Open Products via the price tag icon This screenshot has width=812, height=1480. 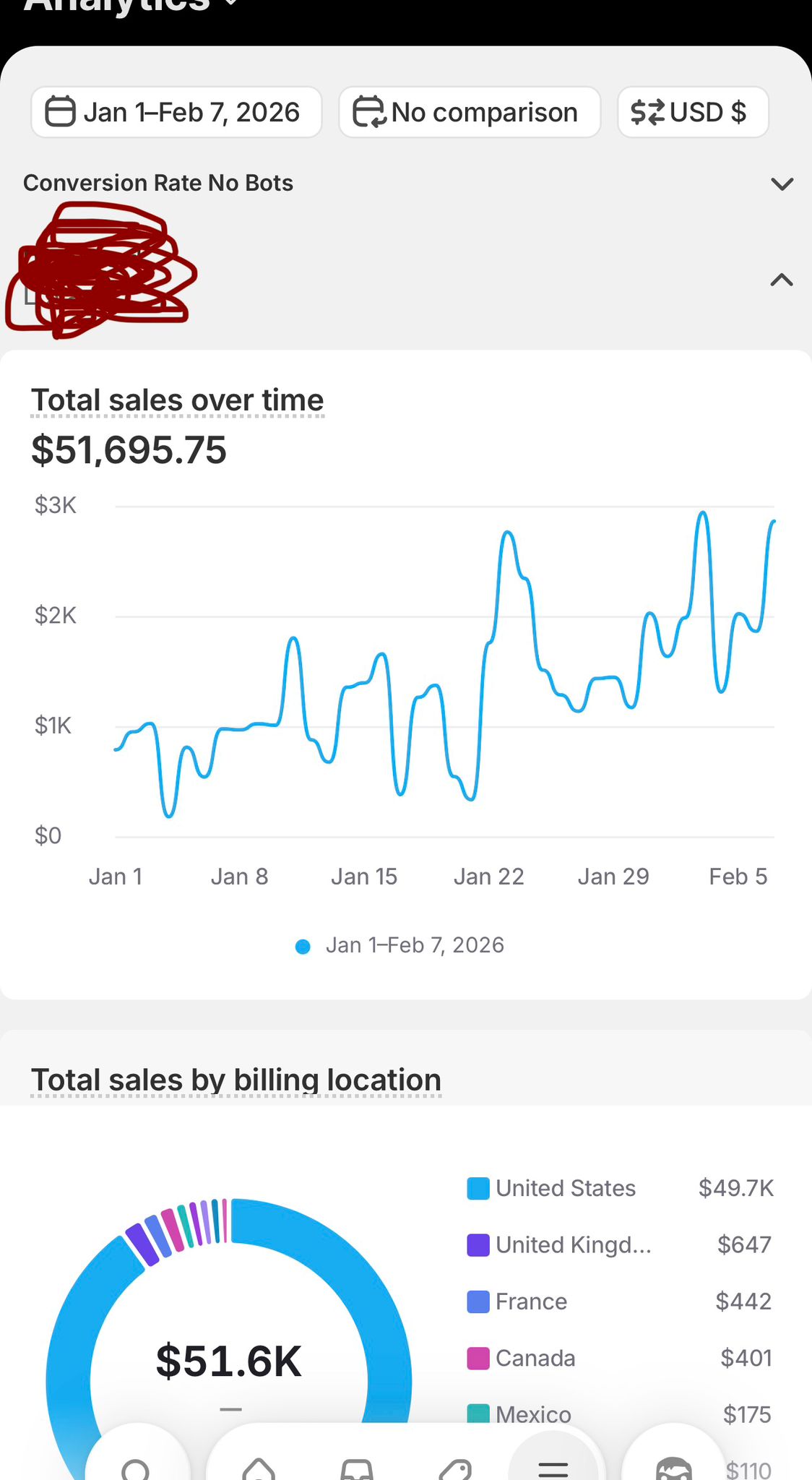455,1468
